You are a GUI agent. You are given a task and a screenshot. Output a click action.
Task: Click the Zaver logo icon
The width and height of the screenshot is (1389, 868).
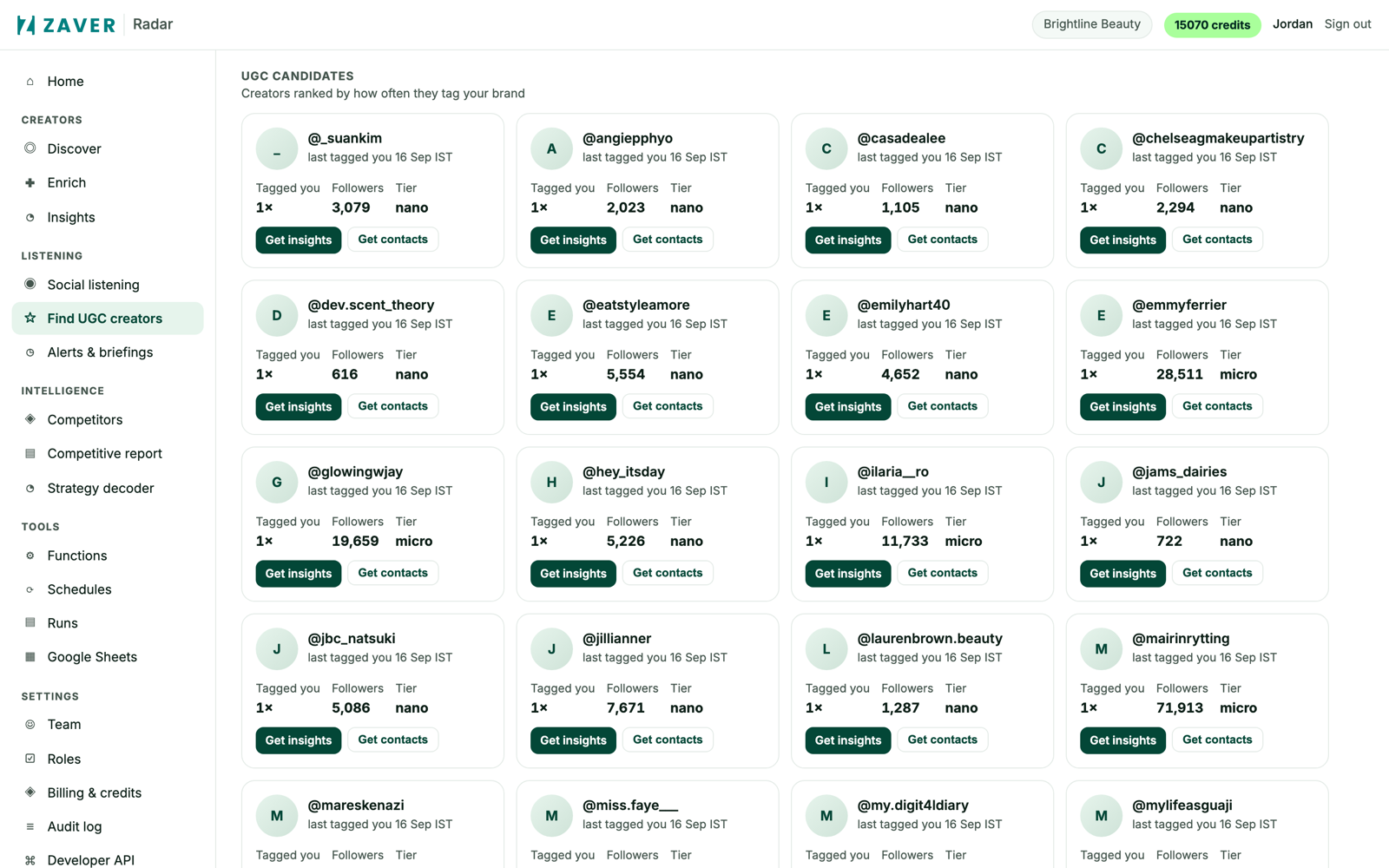coord(27,24)
